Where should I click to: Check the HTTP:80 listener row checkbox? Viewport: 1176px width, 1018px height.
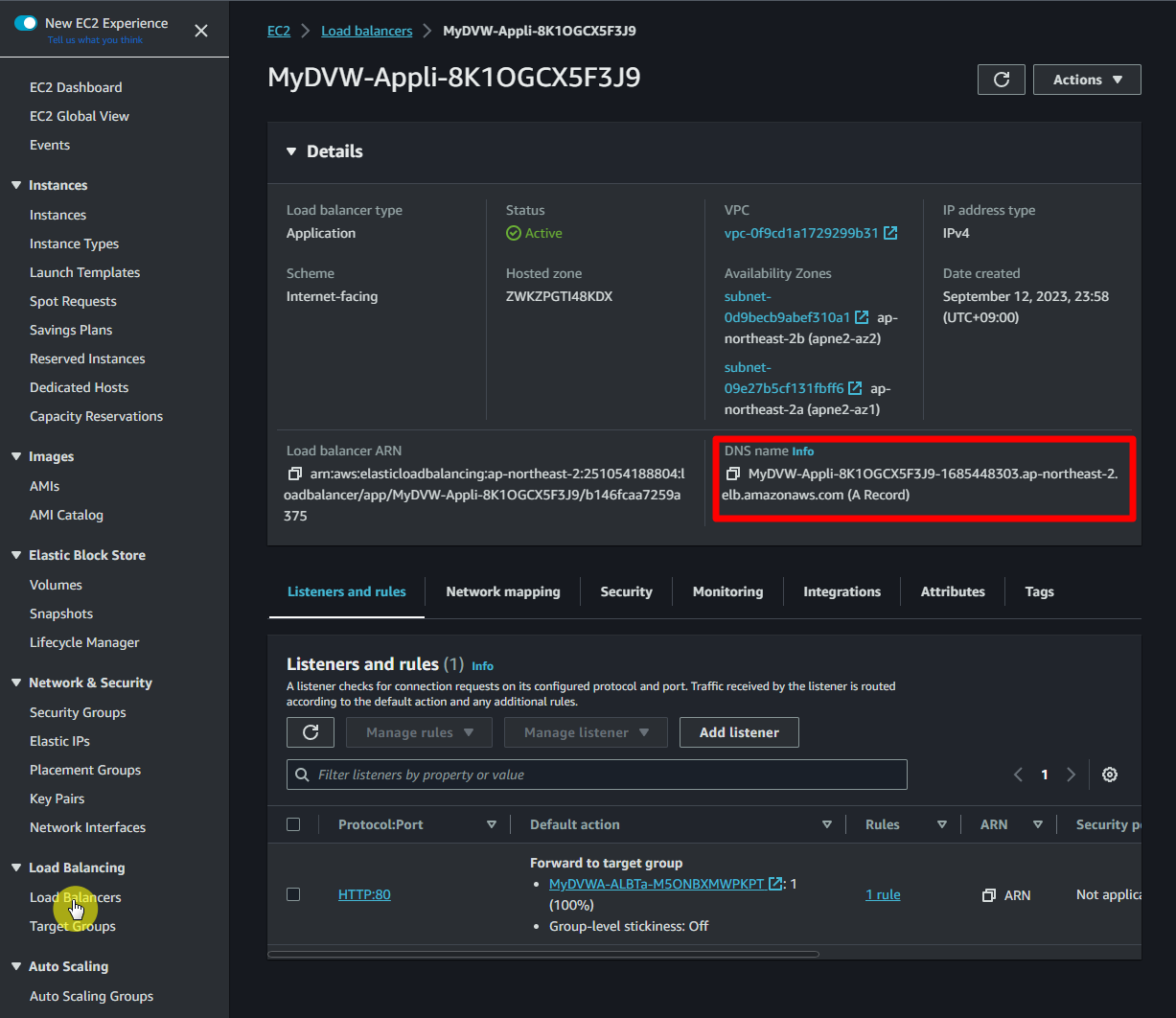293,894
